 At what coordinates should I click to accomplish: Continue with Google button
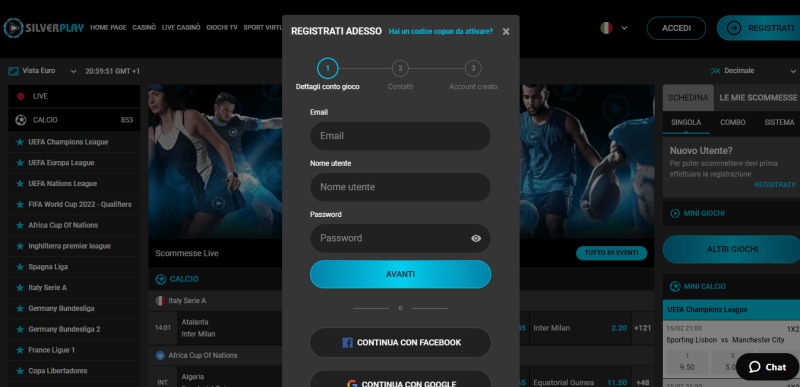coord(400,379)
